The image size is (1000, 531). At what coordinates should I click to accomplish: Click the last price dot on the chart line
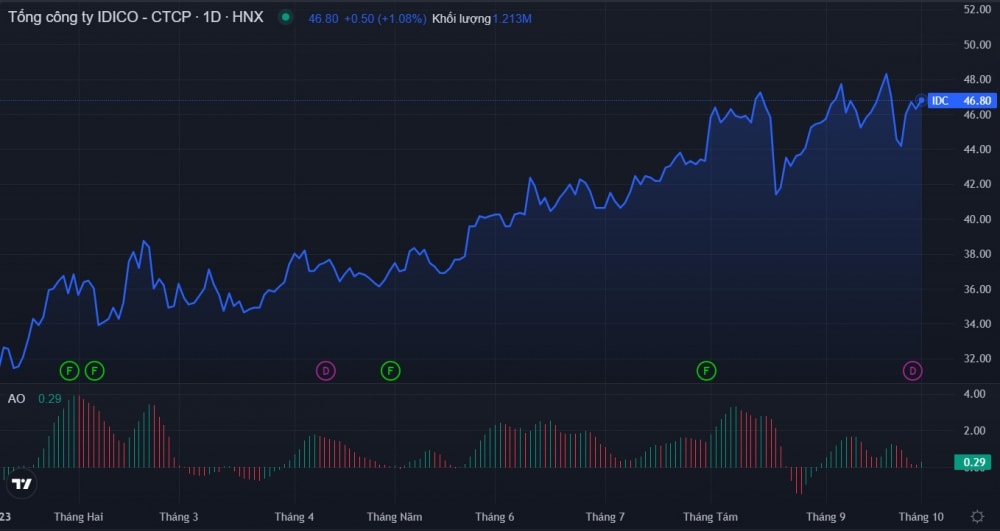(x=921, y=100)
